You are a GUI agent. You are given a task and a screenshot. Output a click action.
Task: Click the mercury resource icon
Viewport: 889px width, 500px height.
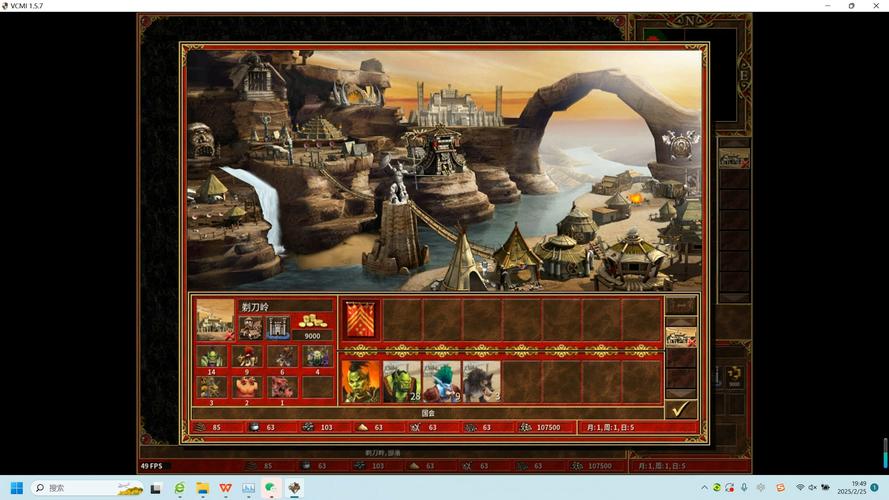point(255,427)
